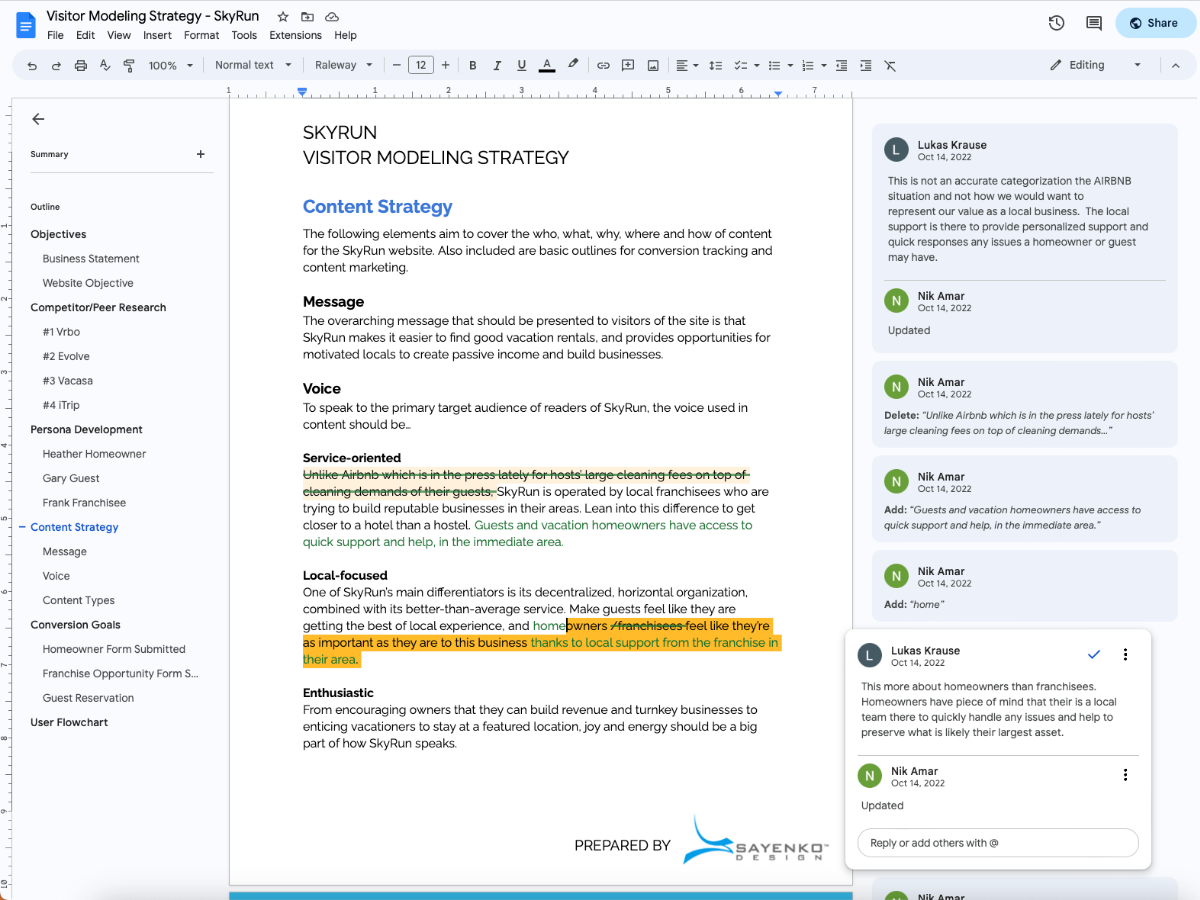The image size is (1200, 900).
Task: Move document to a folder
Action: [x=307, y=18]
